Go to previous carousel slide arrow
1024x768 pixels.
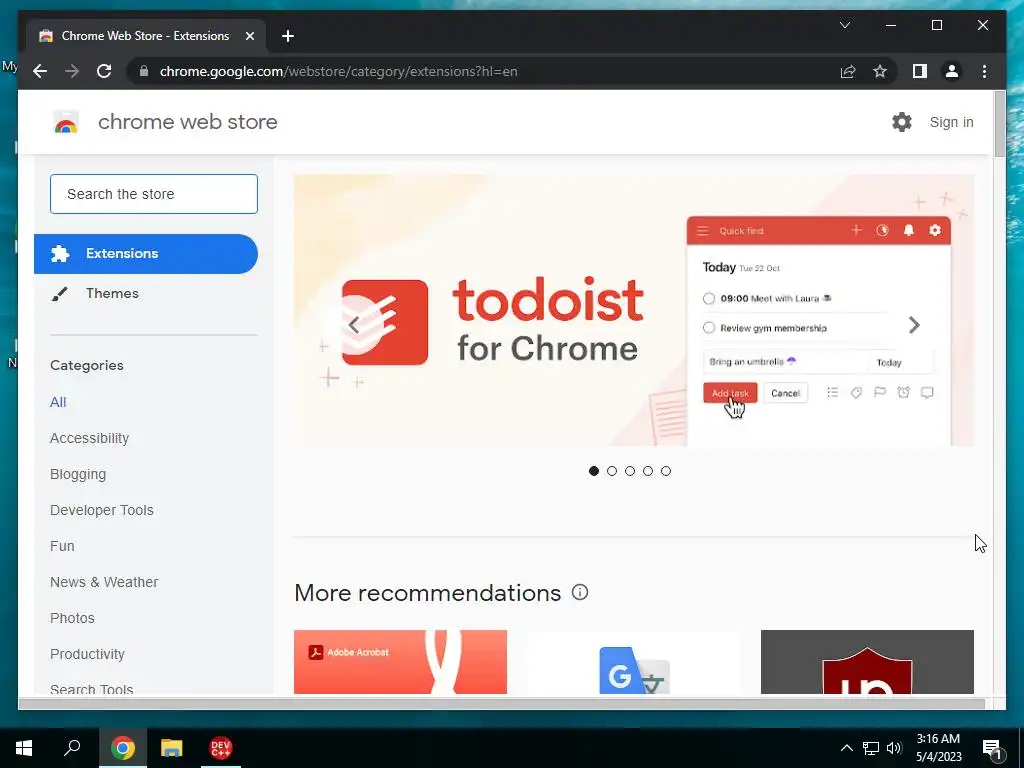(x=353, y=325)
